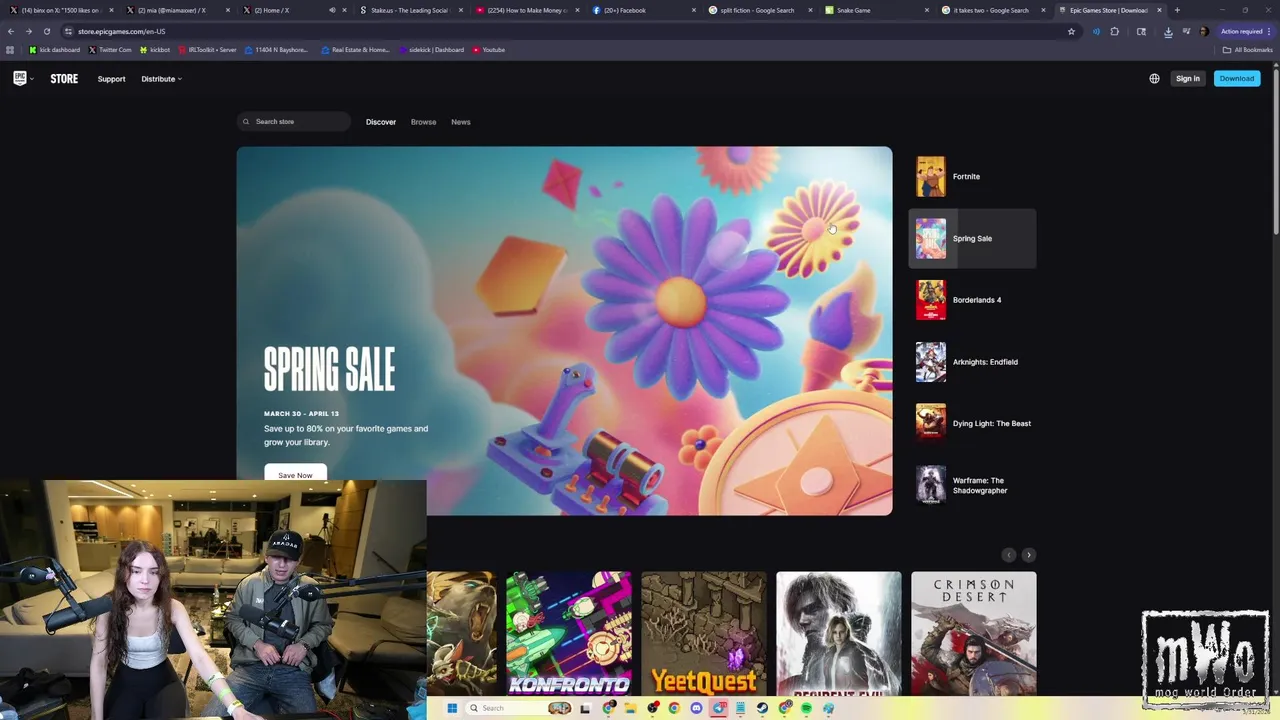
Task: Open Steam from the taskbar
Action: pyautogui.click(x=762, y=708)
